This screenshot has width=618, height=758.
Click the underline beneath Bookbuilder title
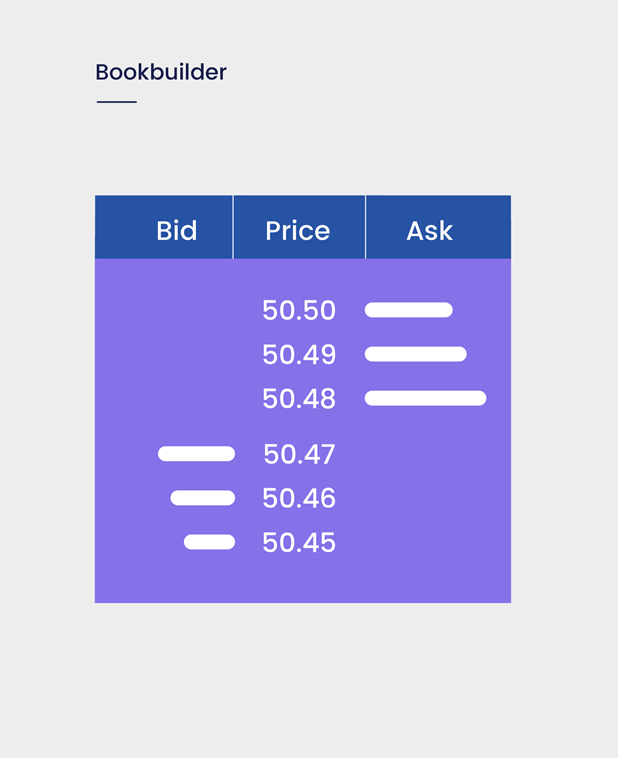(117, 102)
